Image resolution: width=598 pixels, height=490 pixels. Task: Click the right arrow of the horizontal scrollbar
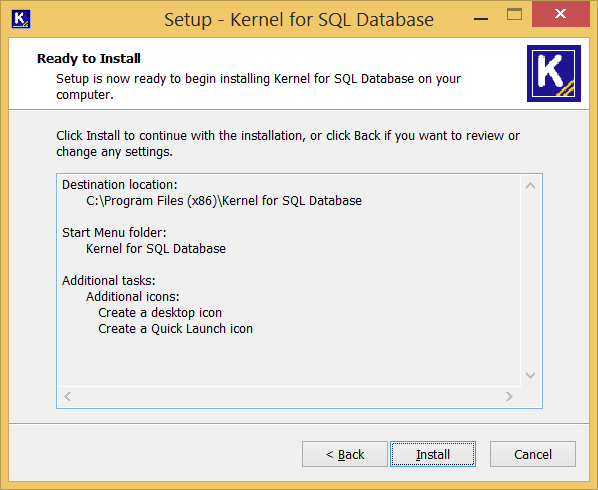click(x=509, y=397)
